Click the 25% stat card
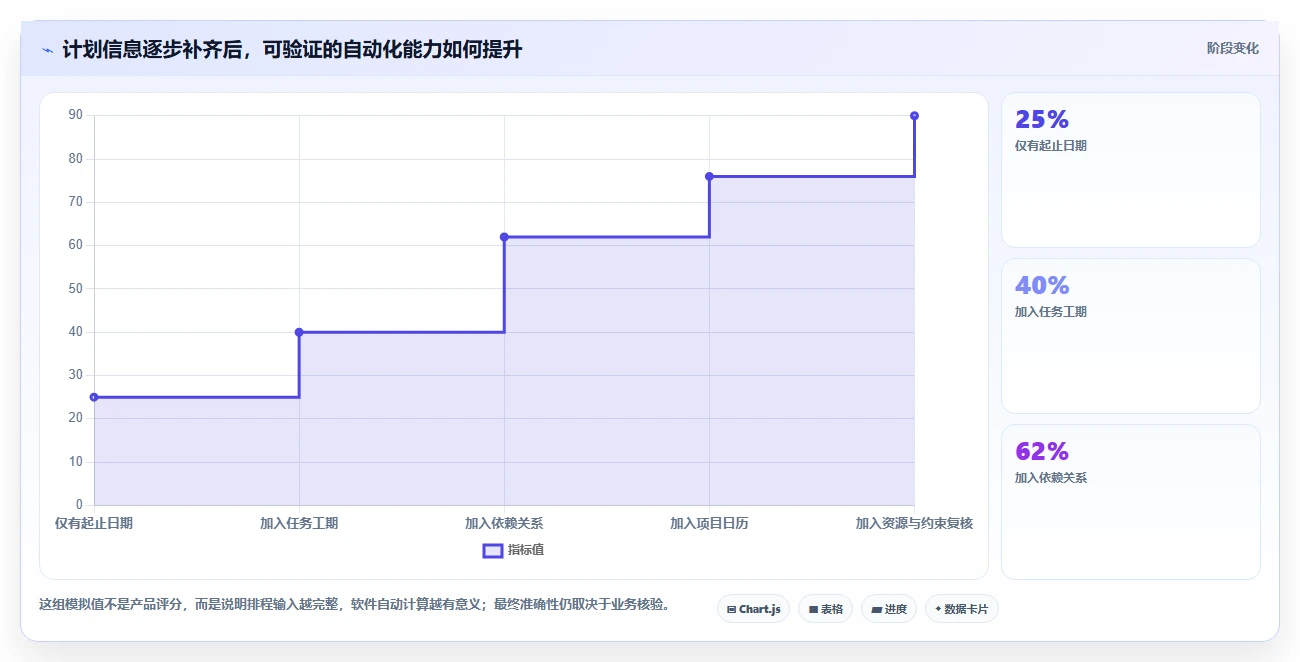 click(1130, 170)
